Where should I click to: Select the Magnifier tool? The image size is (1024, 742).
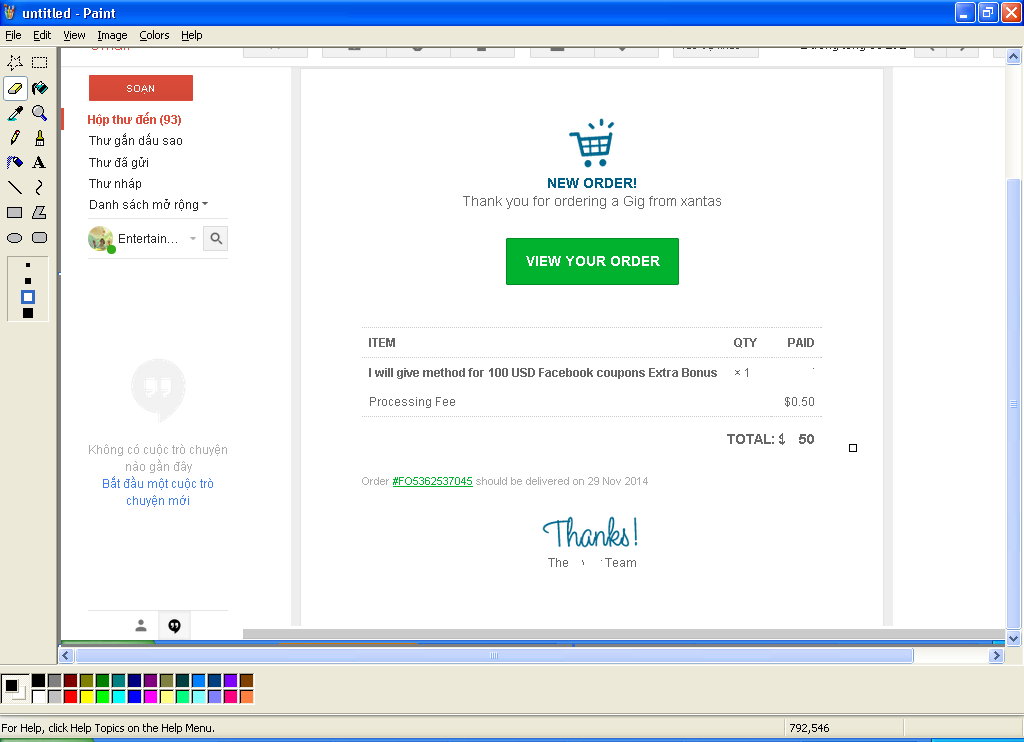40,113
